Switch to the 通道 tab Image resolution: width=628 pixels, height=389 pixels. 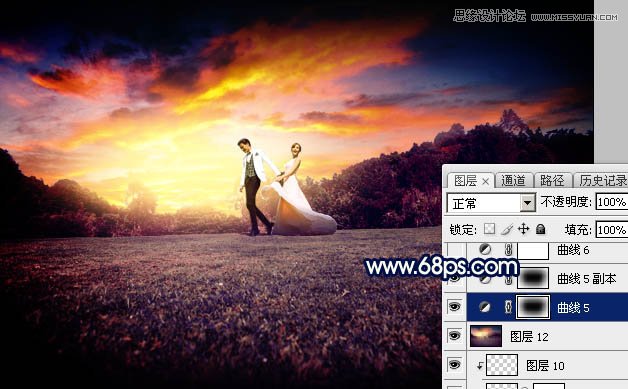coord(513,181)
